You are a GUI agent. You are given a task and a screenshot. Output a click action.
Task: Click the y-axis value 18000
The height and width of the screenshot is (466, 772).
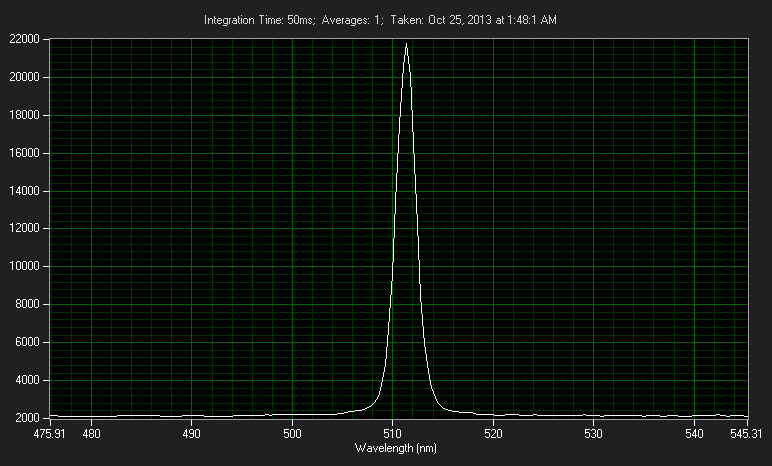(x=25, y=115)
